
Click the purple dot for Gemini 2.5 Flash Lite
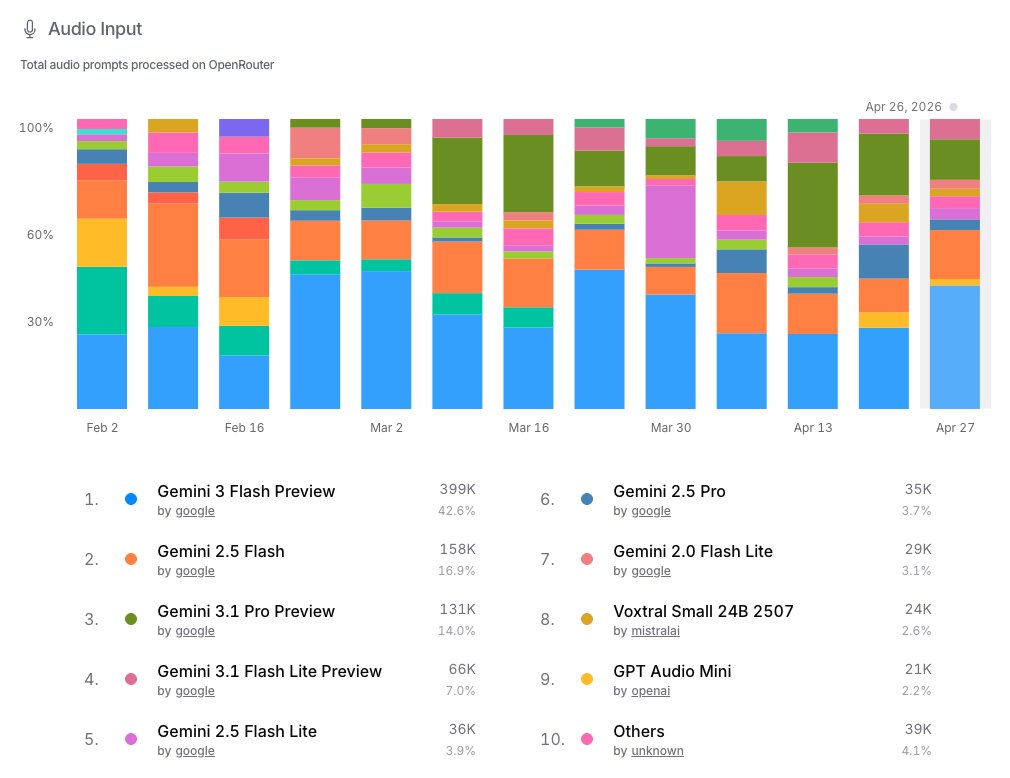point(131,739)
